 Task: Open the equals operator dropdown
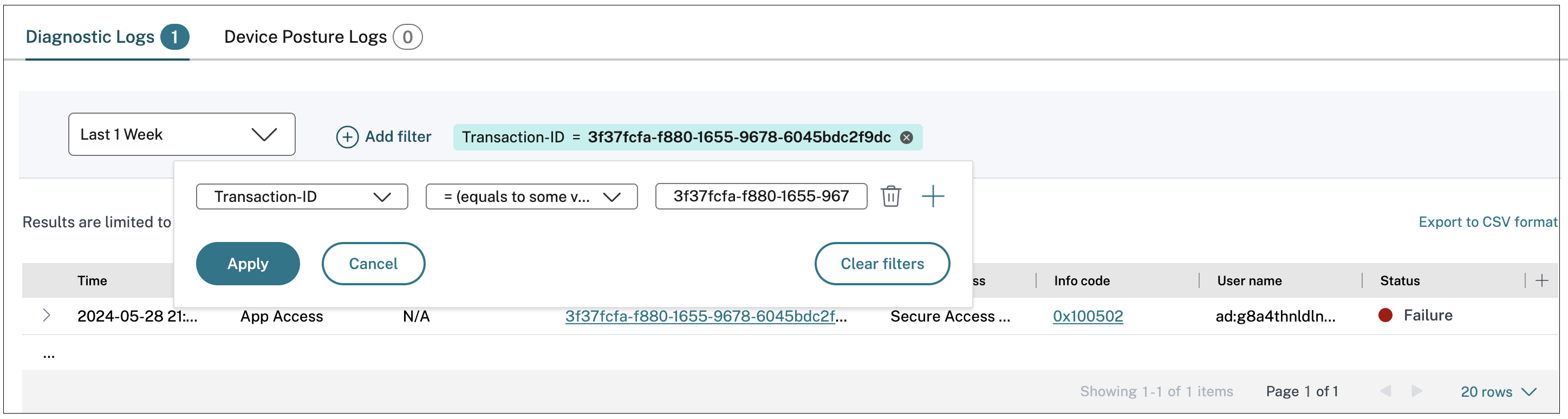coord(531,197)
